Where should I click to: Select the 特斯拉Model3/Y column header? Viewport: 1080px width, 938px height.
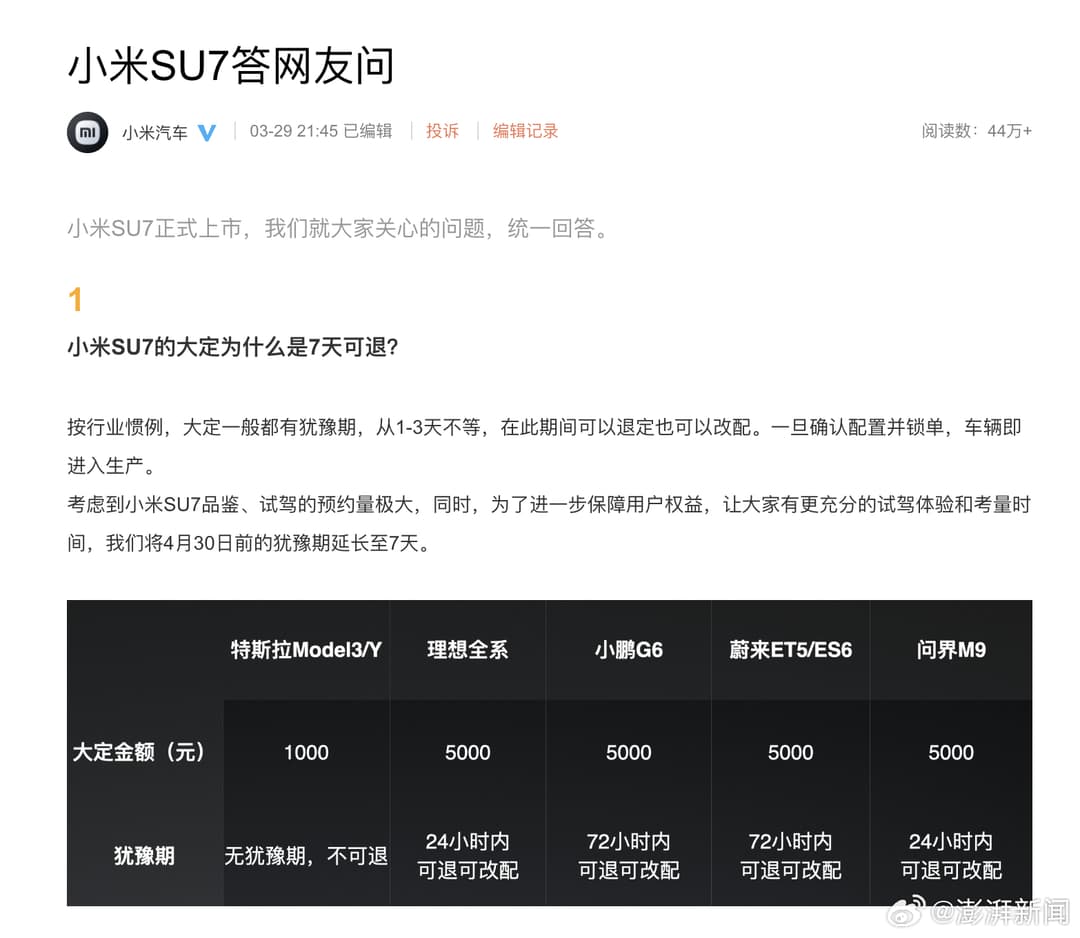pos(305,649)
